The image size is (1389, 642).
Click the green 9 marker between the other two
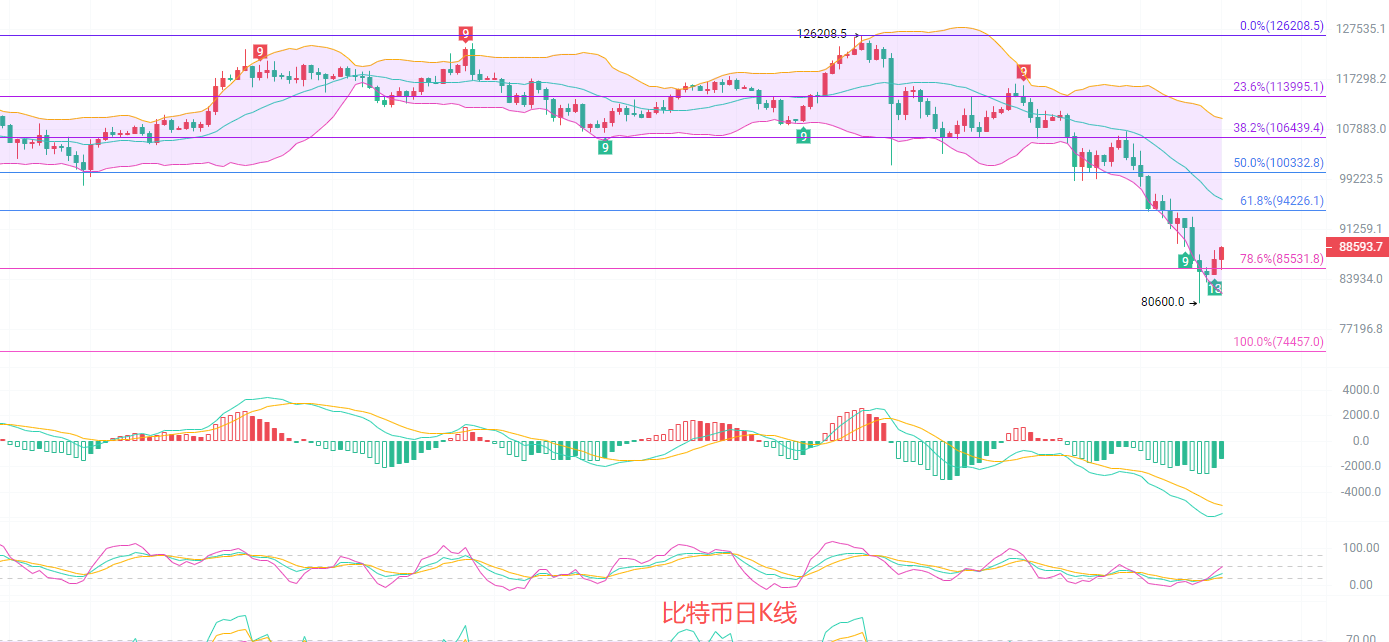click(x=803, y=135)
